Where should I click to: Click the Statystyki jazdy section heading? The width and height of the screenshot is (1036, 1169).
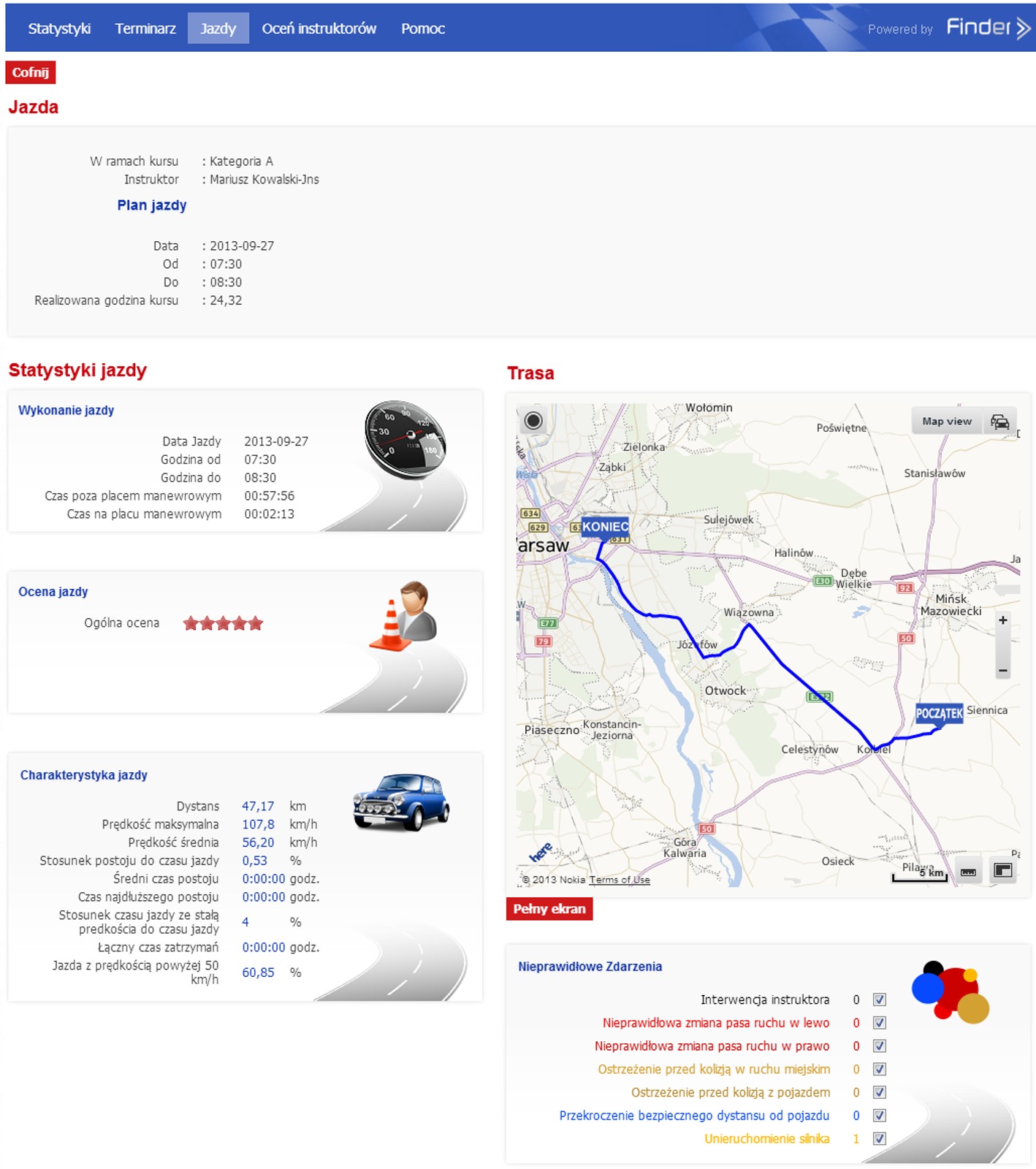click(x=77, y=370)
